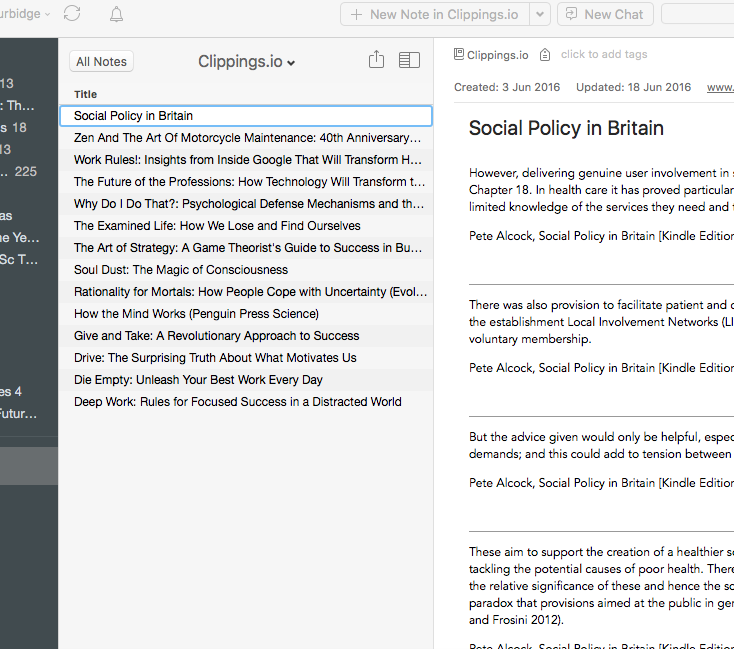Viewport: 734px width, 649px height.
Task: Select the Deep Work note
Action: pos(237,402)
